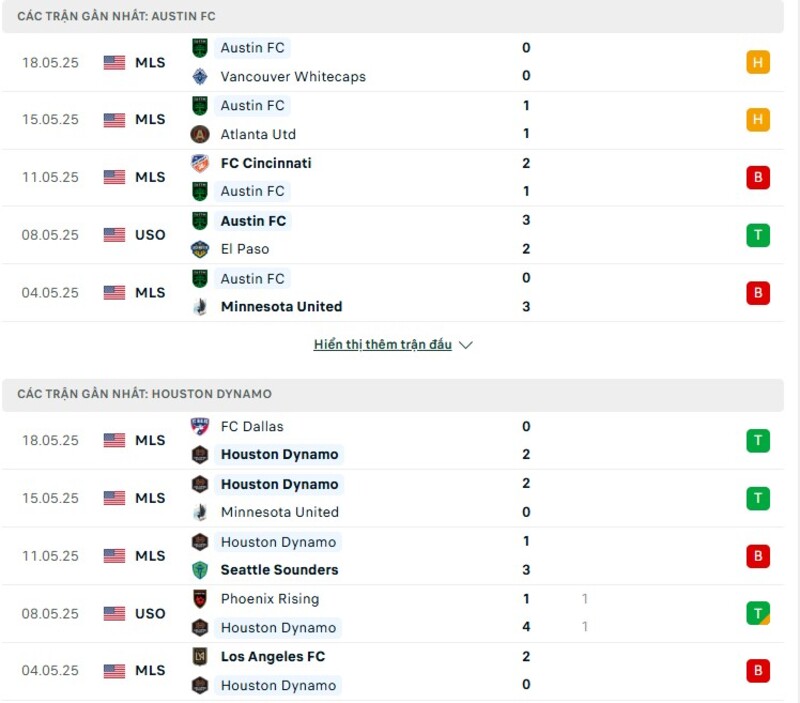Click the green T badge for El Paso match
The width and height of the screenshot is (800, 703).
[x=757, y=235]
